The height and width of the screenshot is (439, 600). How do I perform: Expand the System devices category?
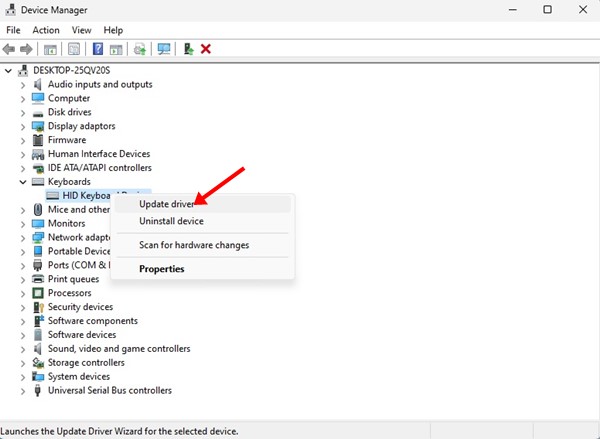click(x=23, y=377)
